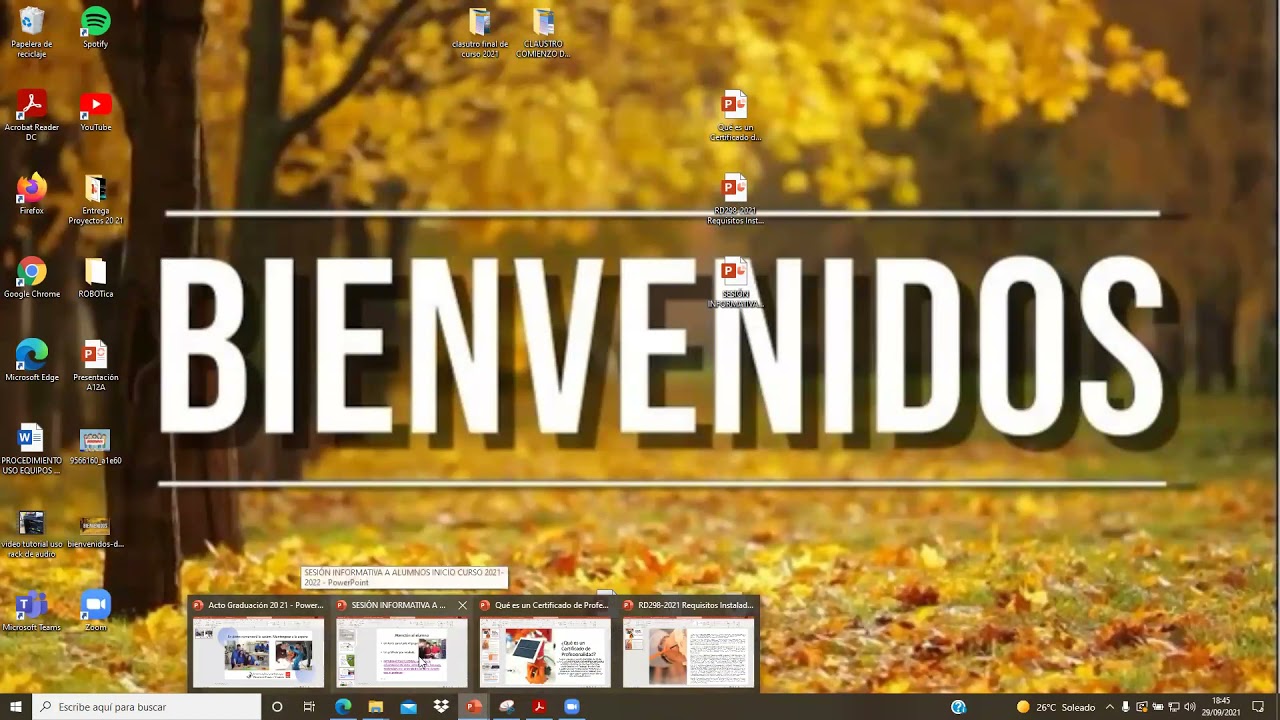Viewport: 1280px width, 720px height.
Task: Launch Google Chrome from the desktop
Action: pos(31,277)
